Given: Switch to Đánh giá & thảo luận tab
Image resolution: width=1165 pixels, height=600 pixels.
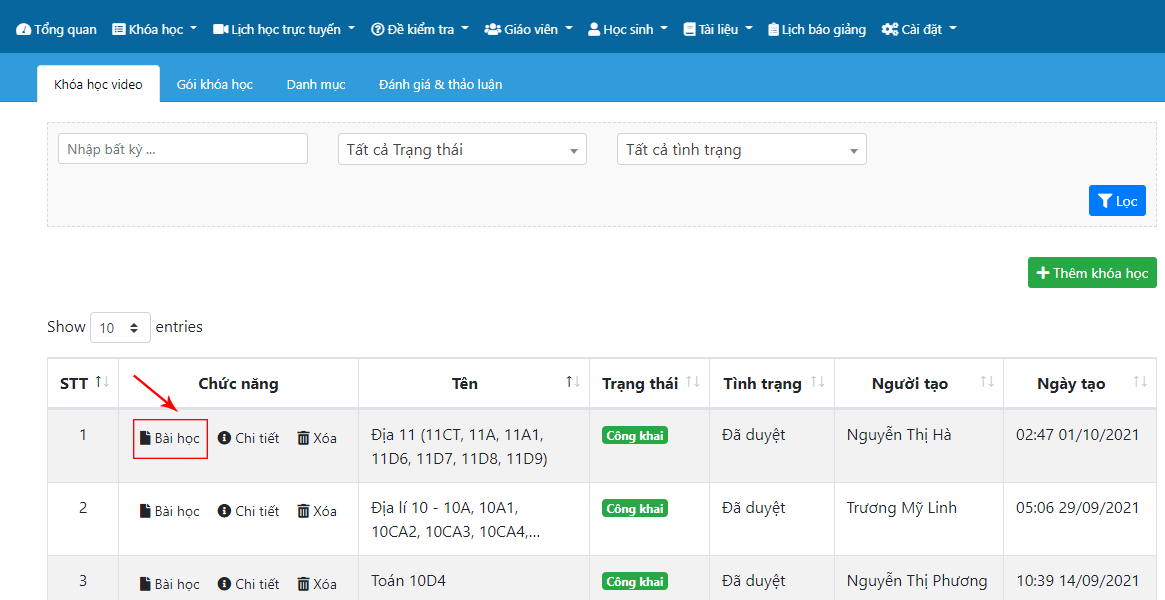Looking at the screenshot, I should (x=441, y=84).
